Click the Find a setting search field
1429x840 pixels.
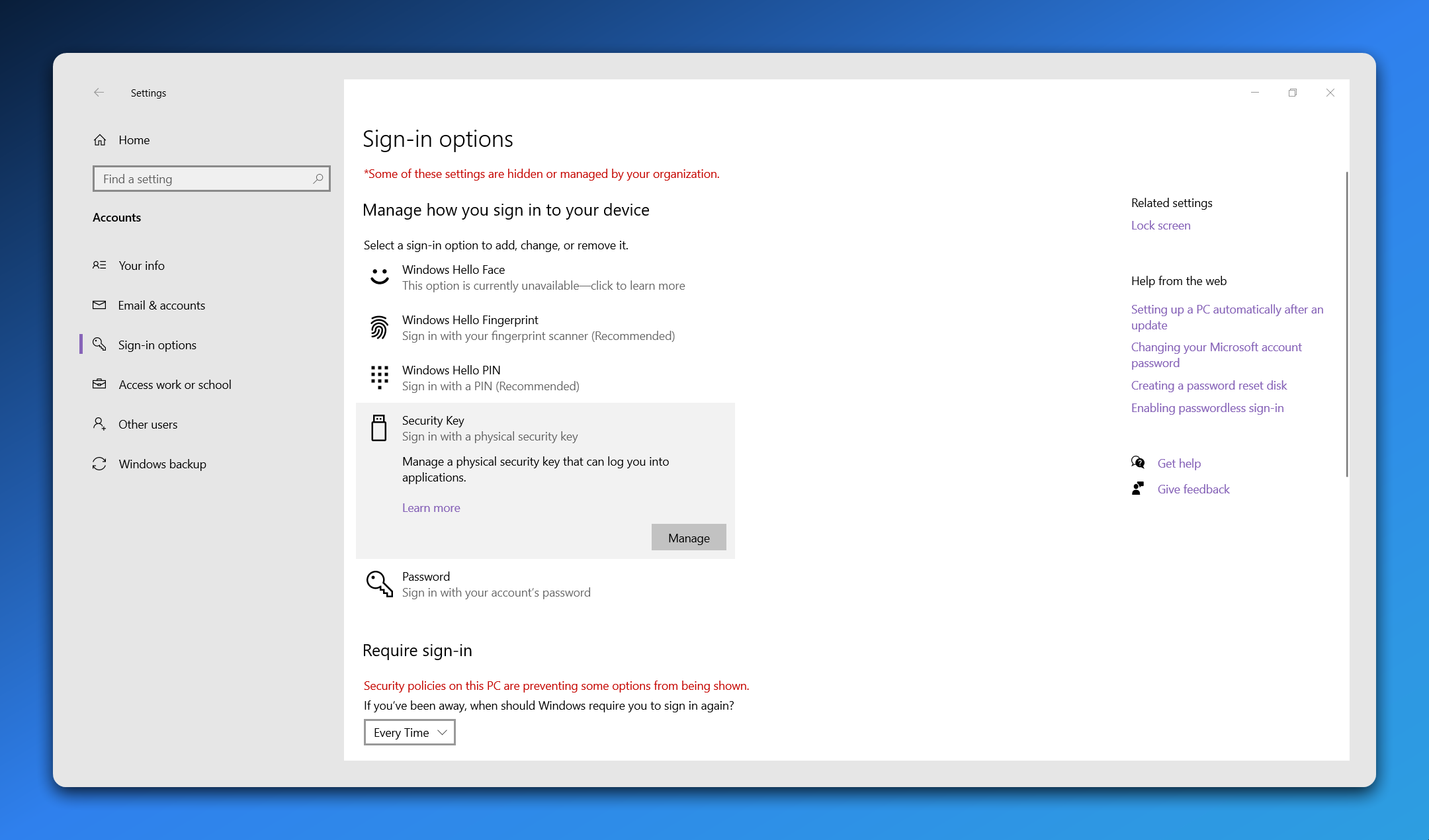(x=211, y=179)
